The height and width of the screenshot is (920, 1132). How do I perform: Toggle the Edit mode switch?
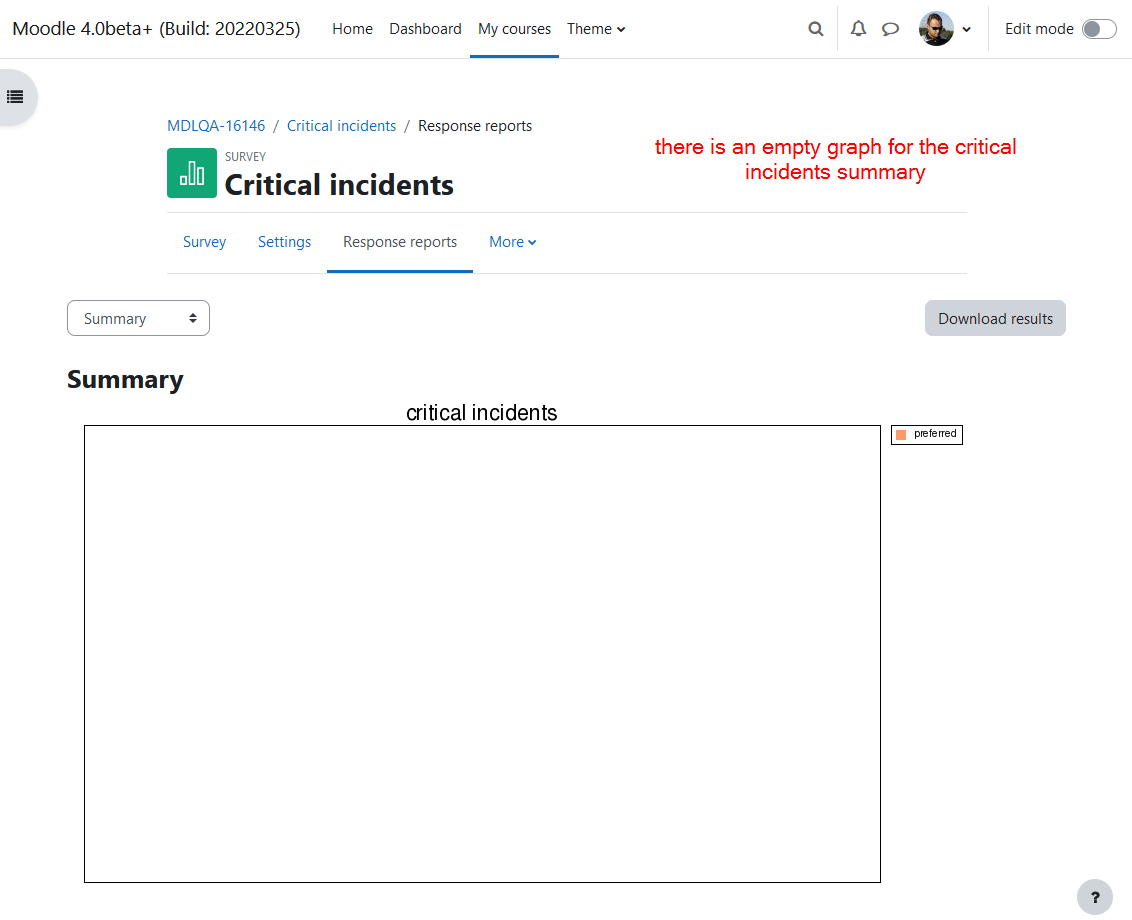point(1099,29)
